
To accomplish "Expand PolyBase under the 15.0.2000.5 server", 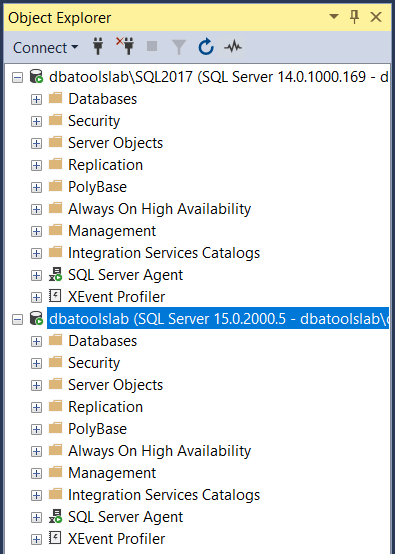I will tap(36, 429).
